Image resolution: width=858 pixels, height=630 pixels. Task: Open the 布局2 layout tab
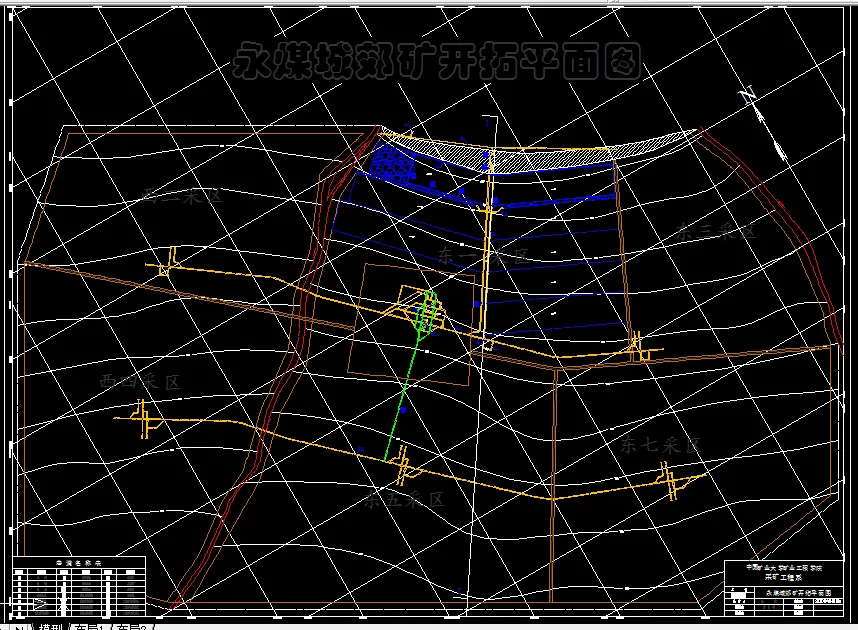tap(131, 627)
